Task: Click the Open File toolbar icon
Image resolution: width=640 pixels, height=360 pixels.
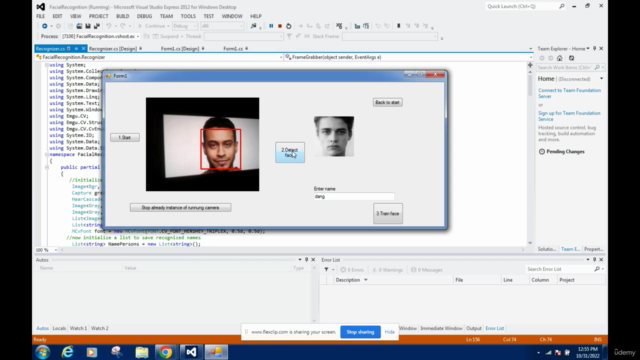Action: click(79, 26)
